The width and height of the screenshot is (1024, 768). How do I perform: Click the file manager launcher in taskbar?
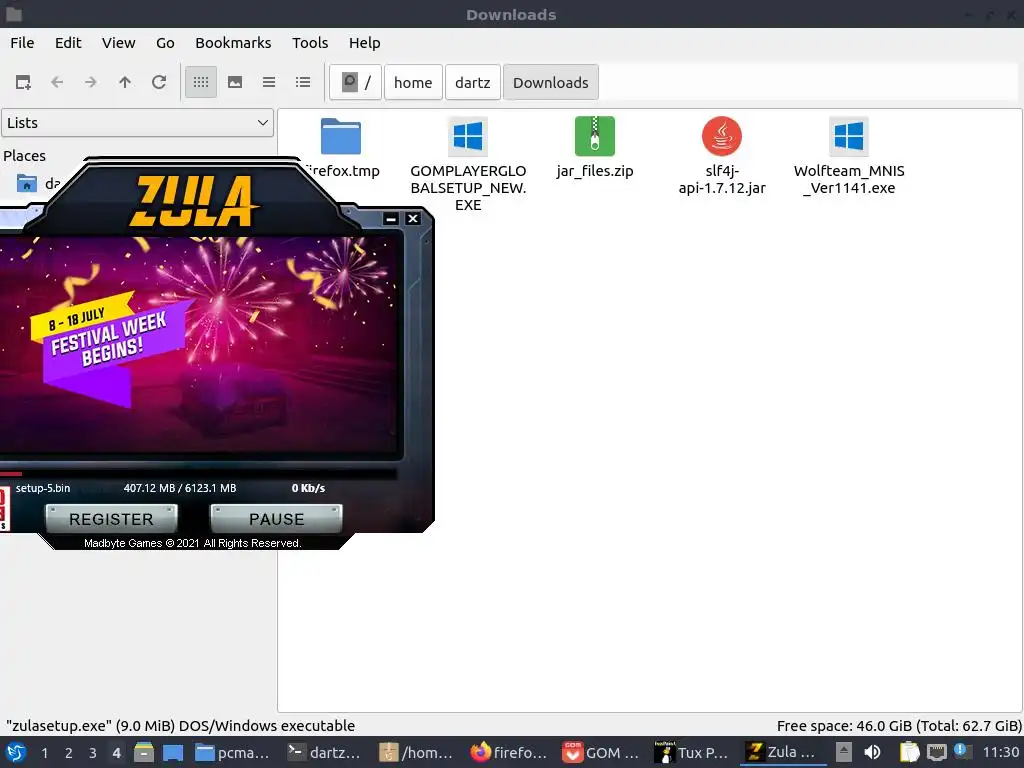click(x=144, y=752)
